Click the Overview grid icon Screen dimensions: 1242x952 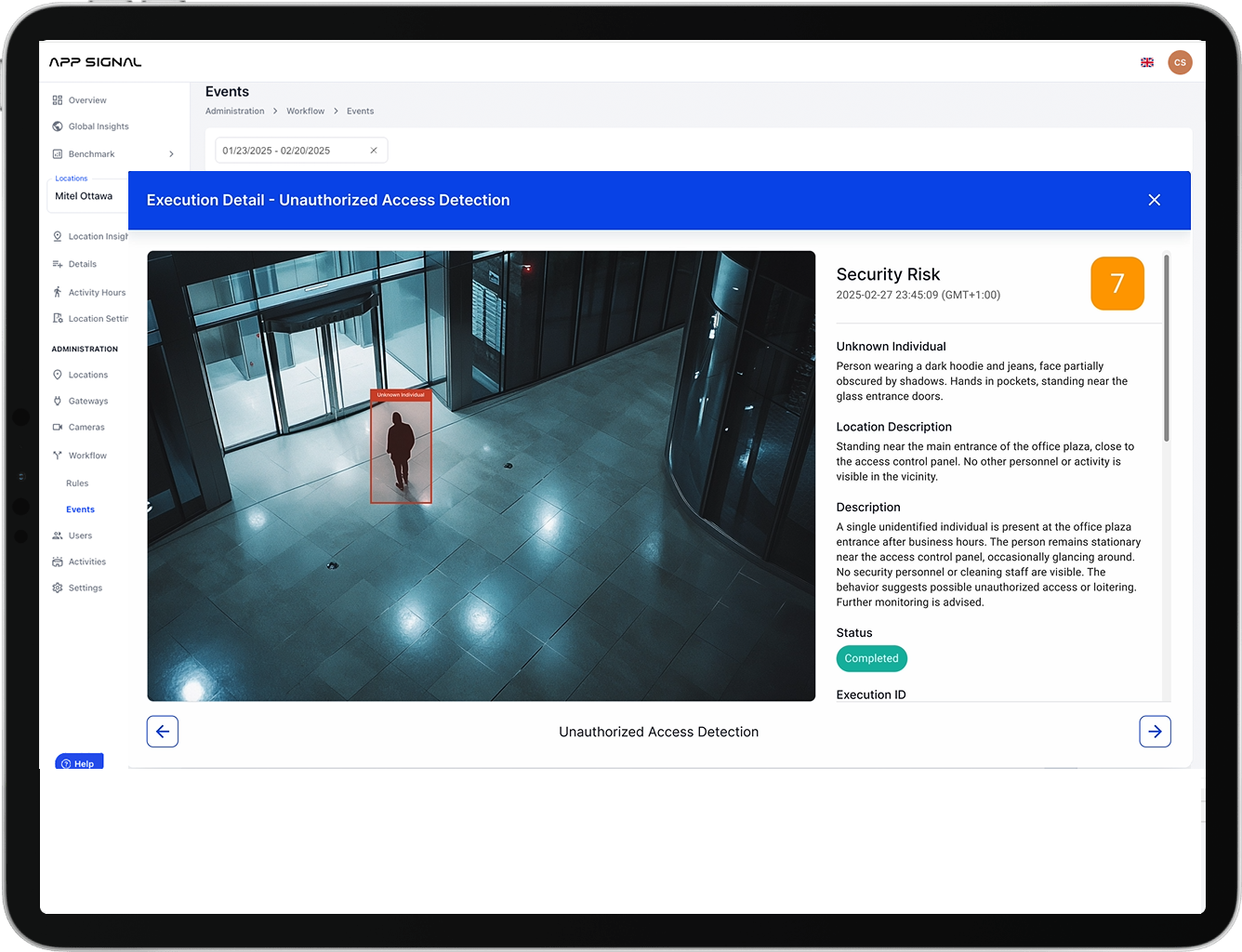pos(59,99)
